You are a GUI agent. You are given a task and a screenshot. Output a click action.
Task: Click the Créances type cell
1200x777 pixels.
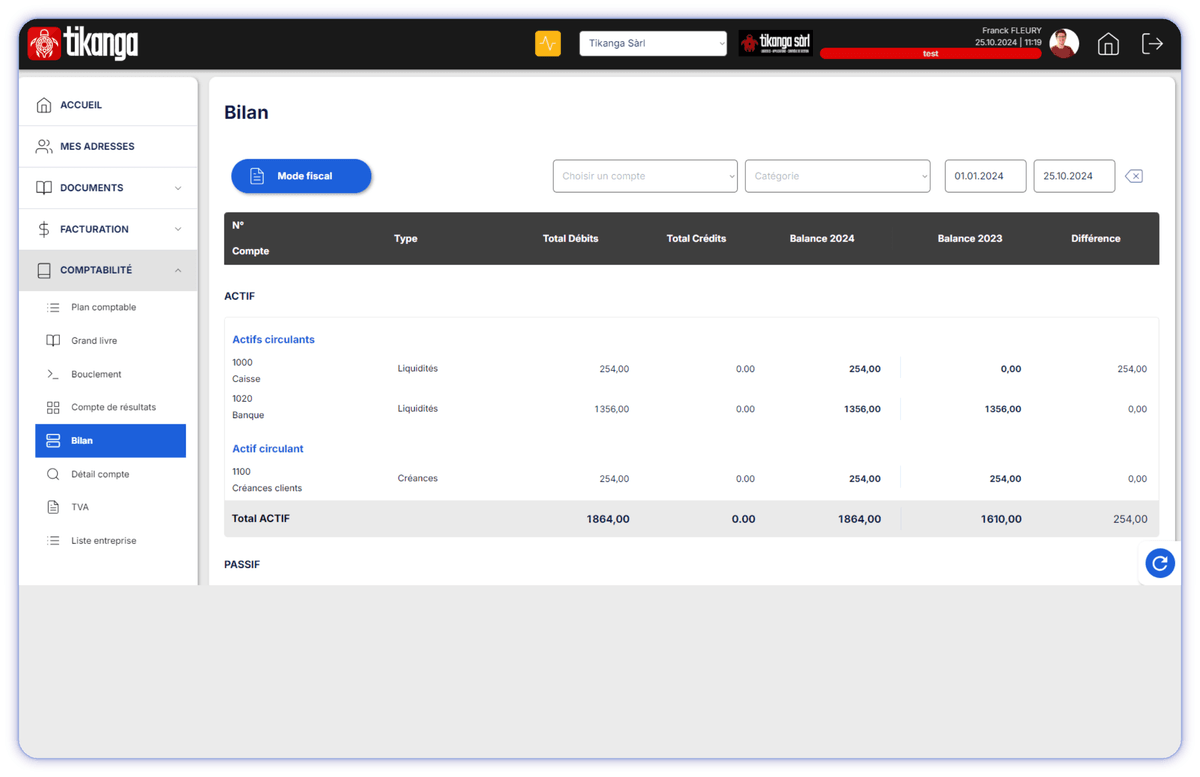pyautogui.click(x=418, y=479)
